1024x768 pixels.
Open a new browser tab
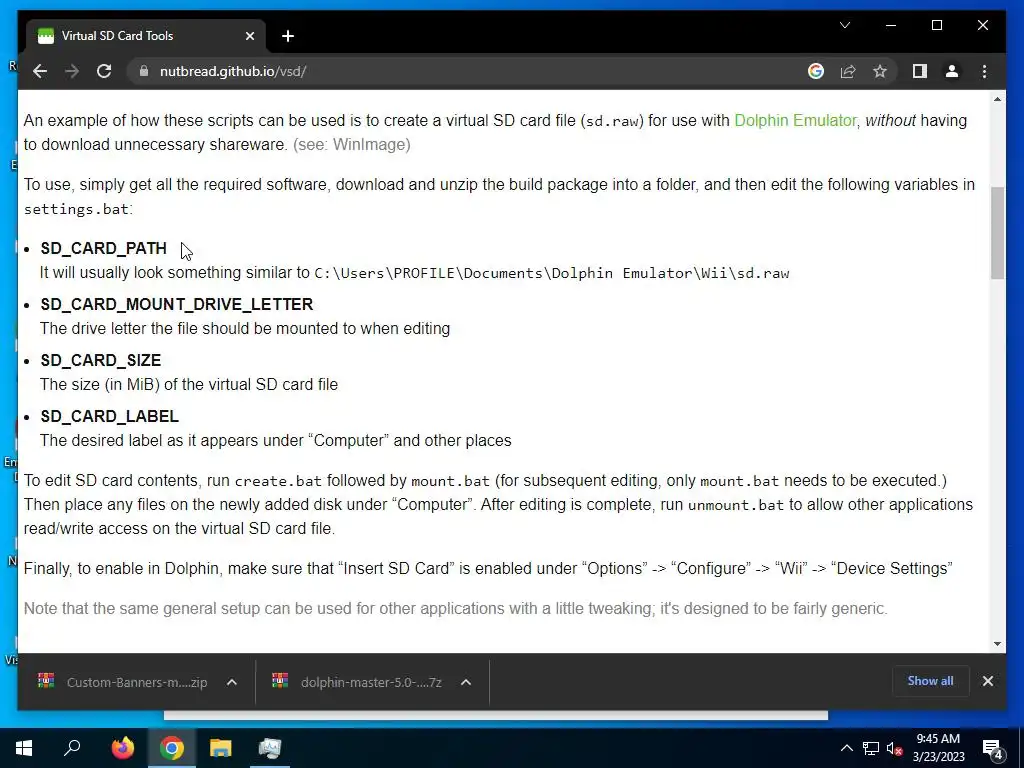point(288,36)
